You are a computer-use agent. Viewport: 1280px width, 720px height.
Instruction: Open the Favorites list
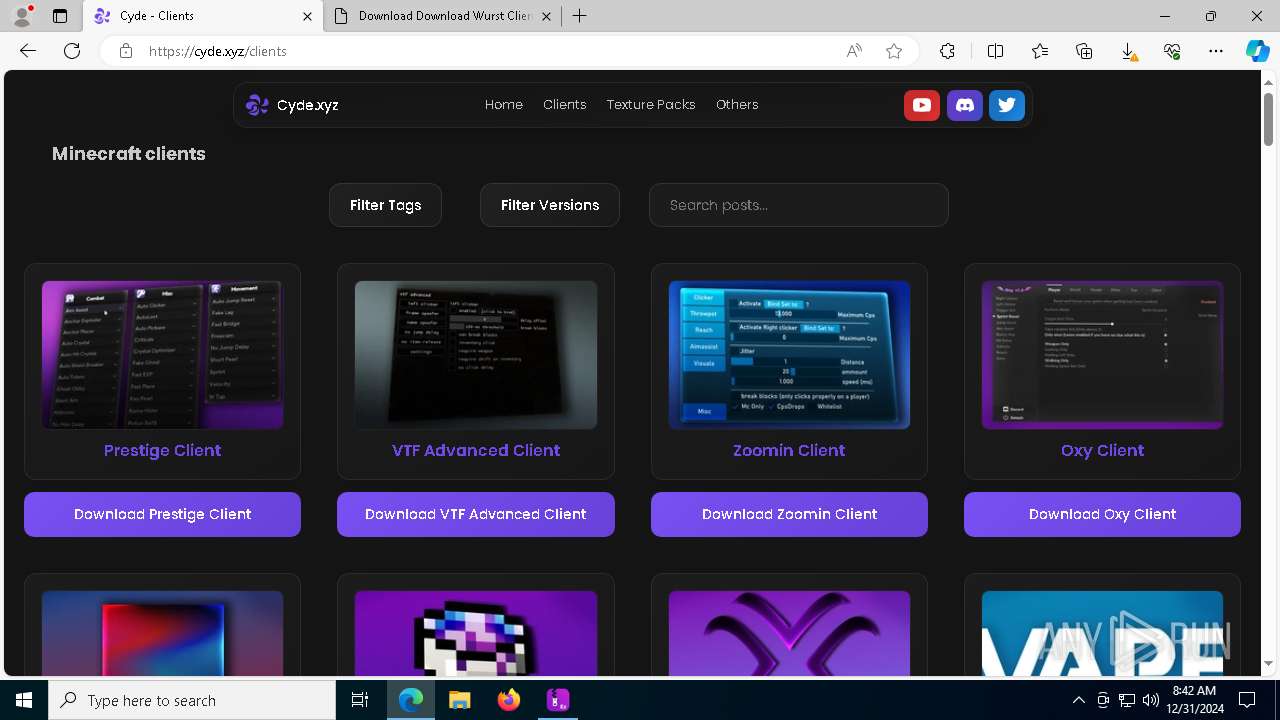click(x=1040, y=51)
